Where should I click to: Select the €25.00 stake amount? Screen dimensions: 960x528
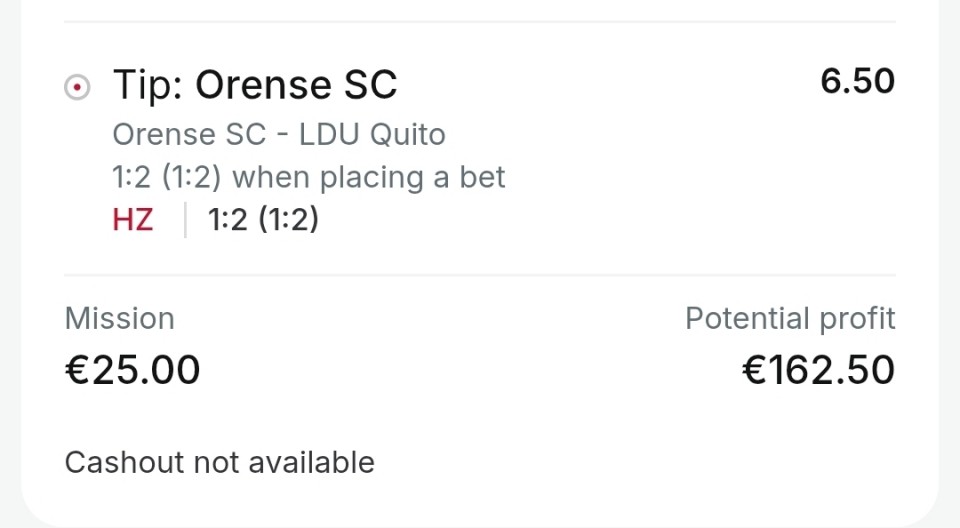(132, 370)
